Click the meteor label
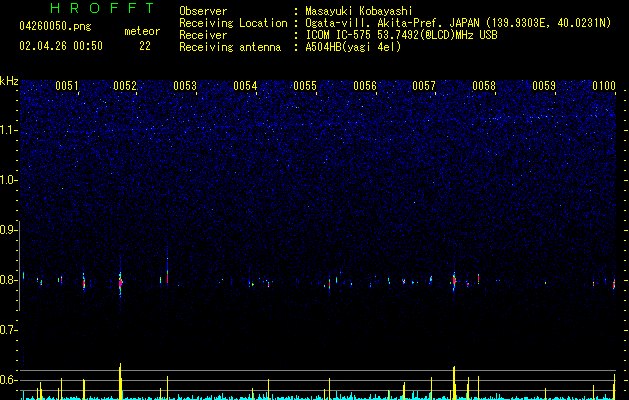 (x=142, y=31)
